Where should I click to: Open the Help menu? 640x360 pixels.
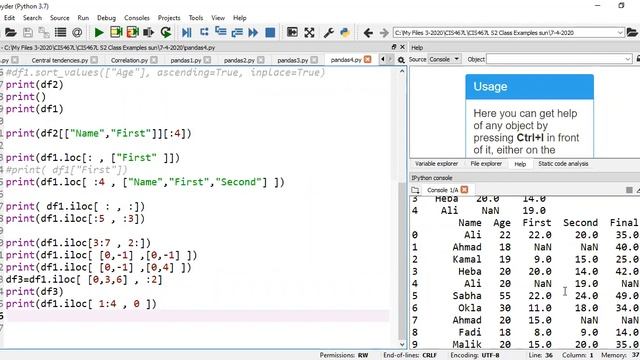click(x=240, y=18)
